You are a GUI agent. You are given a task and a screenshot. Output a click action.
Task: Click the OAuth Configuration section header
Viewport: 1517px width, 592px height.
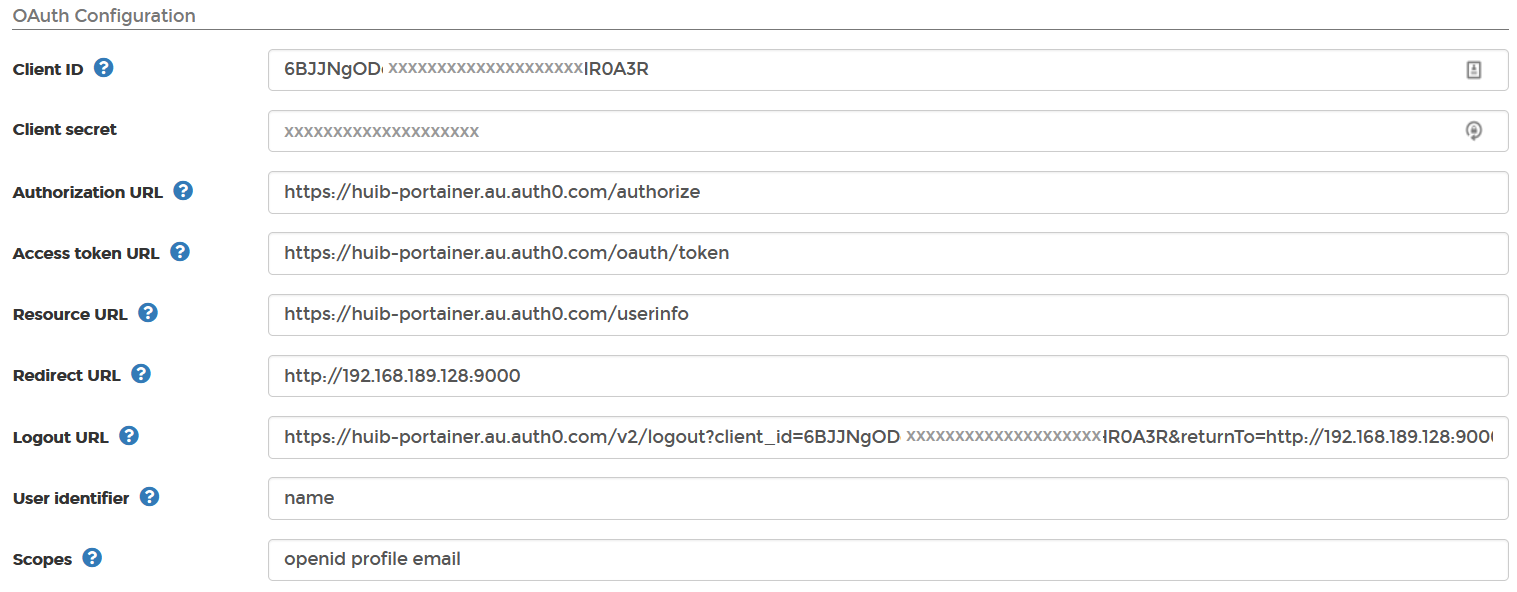[x=103, y=15]
